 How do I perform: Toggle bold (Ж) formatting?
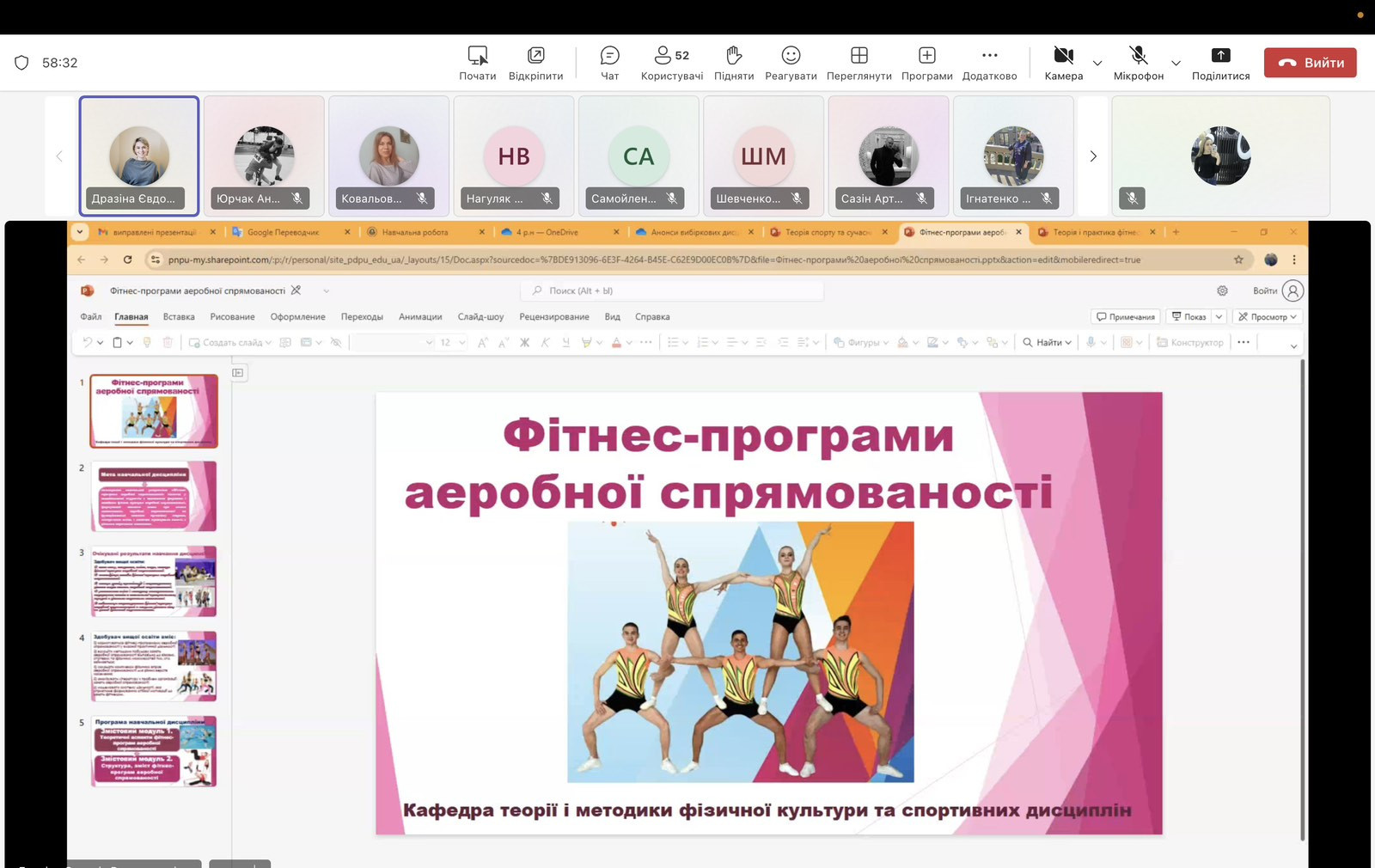coord(524,342)
